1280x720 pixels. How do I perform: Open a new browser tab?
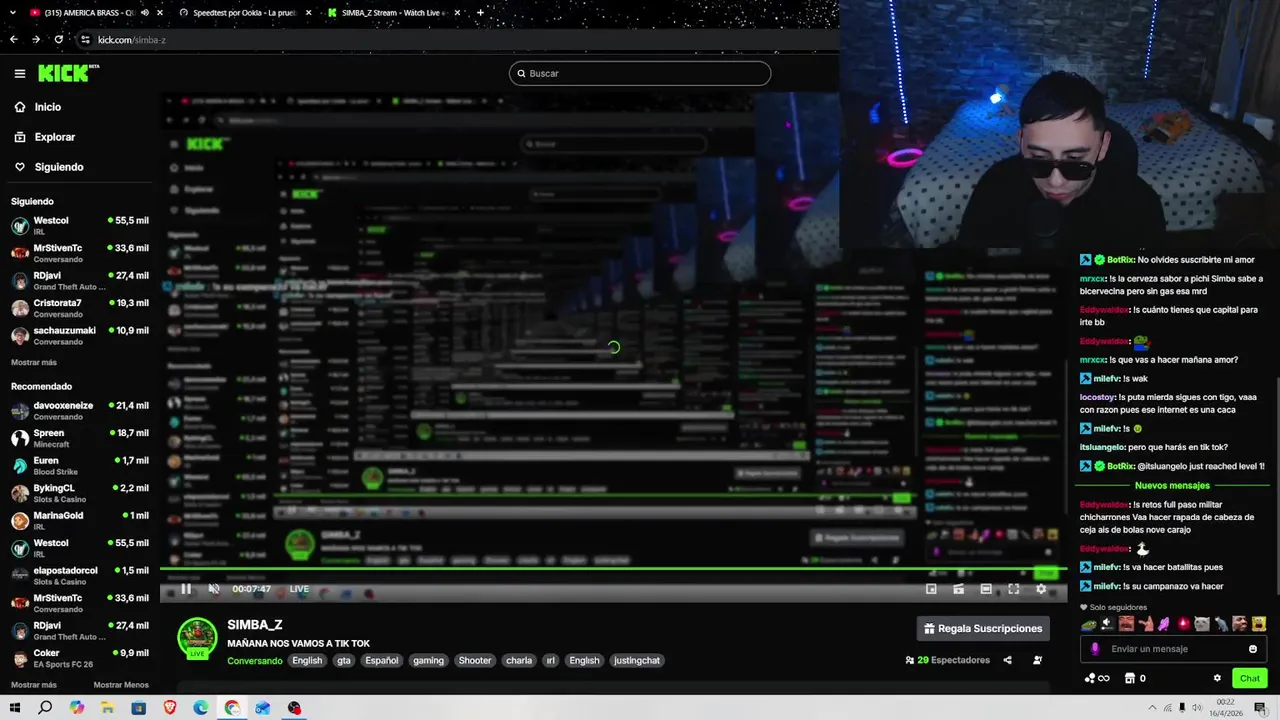[x=480, y=13]
